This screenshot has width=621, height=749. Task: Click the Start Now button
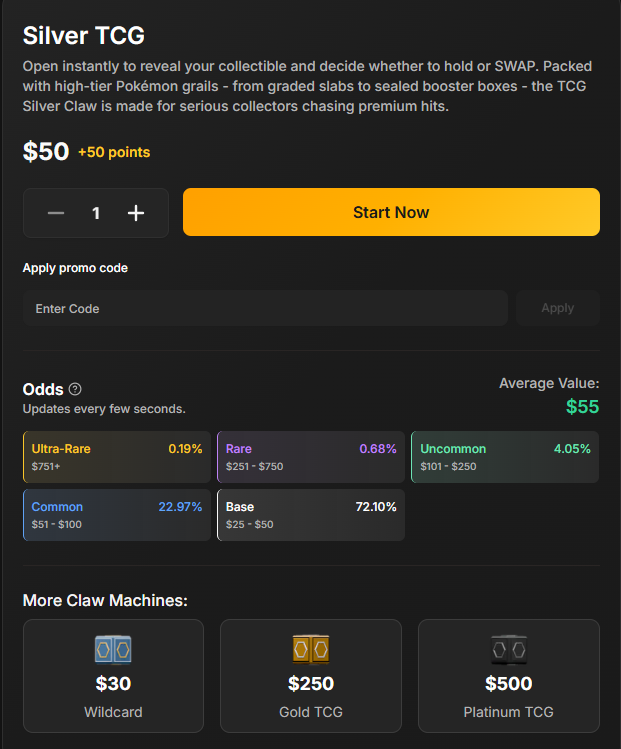[391, 212]
